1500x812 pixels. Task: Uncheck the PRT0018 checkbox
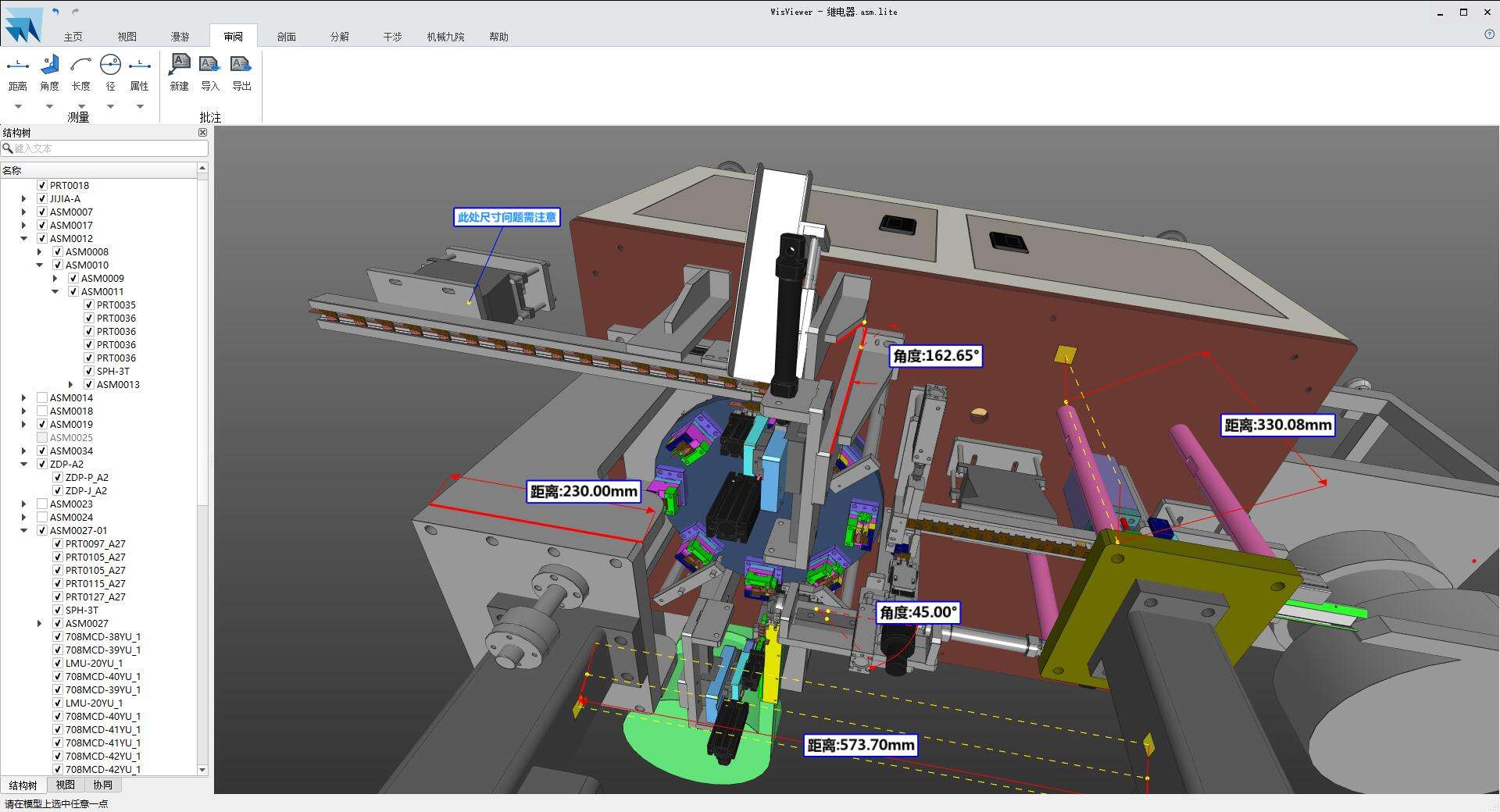(42, 186)
